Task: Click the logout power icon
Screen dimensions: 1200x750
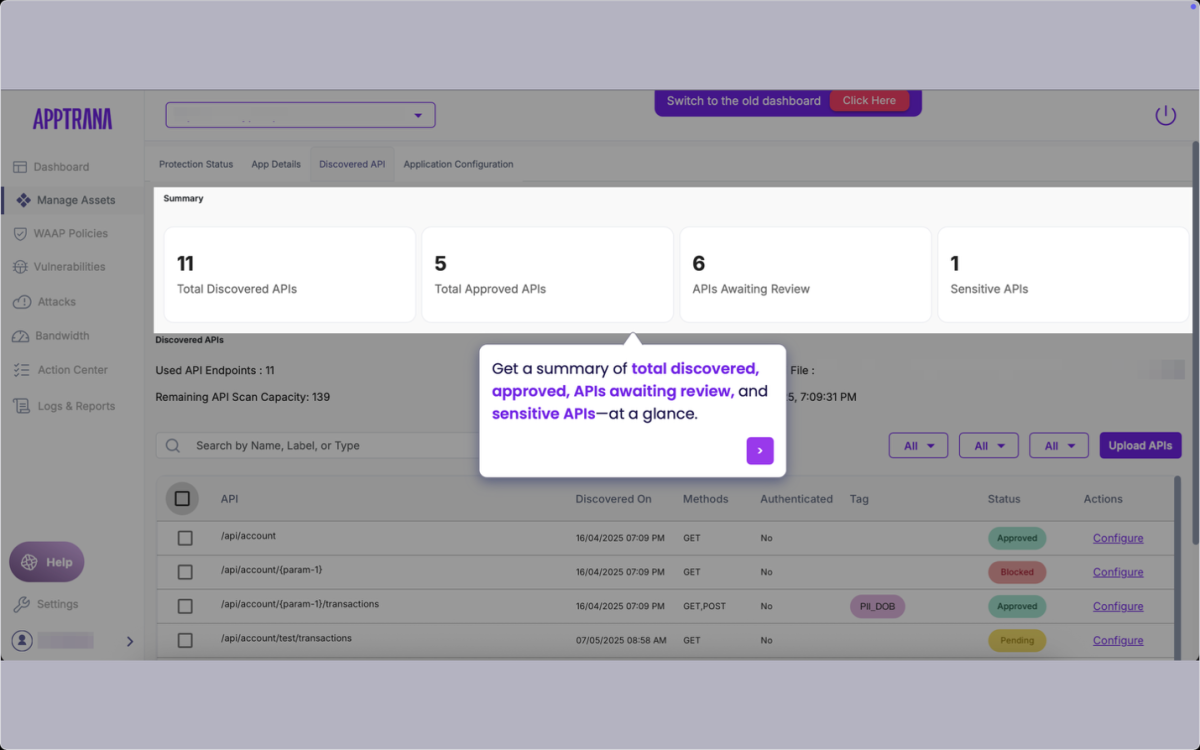Action: click(1165, 115)
